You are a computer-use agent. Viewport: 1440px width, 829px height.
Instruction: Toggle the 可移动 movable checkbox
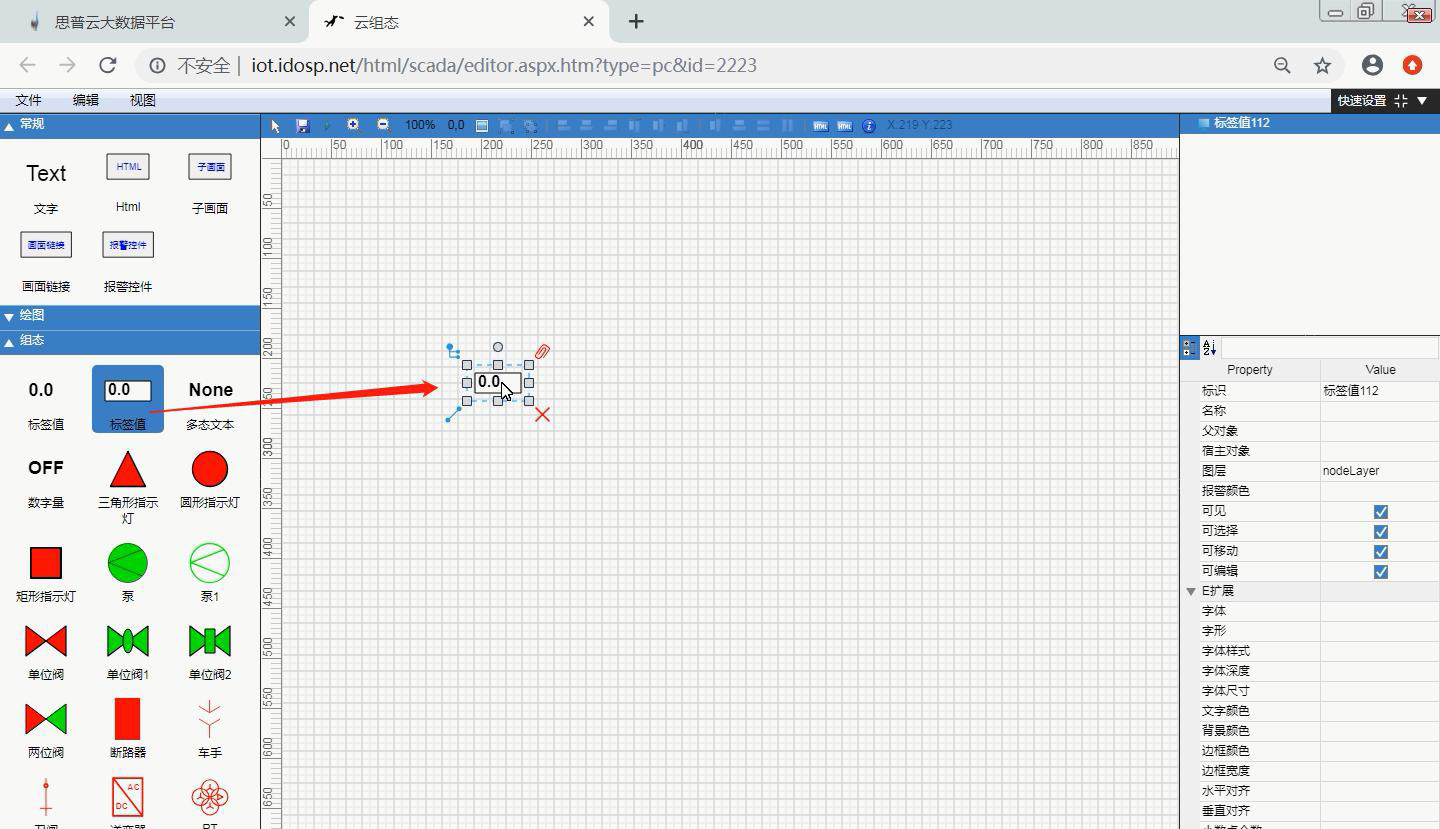[1380, 551]
